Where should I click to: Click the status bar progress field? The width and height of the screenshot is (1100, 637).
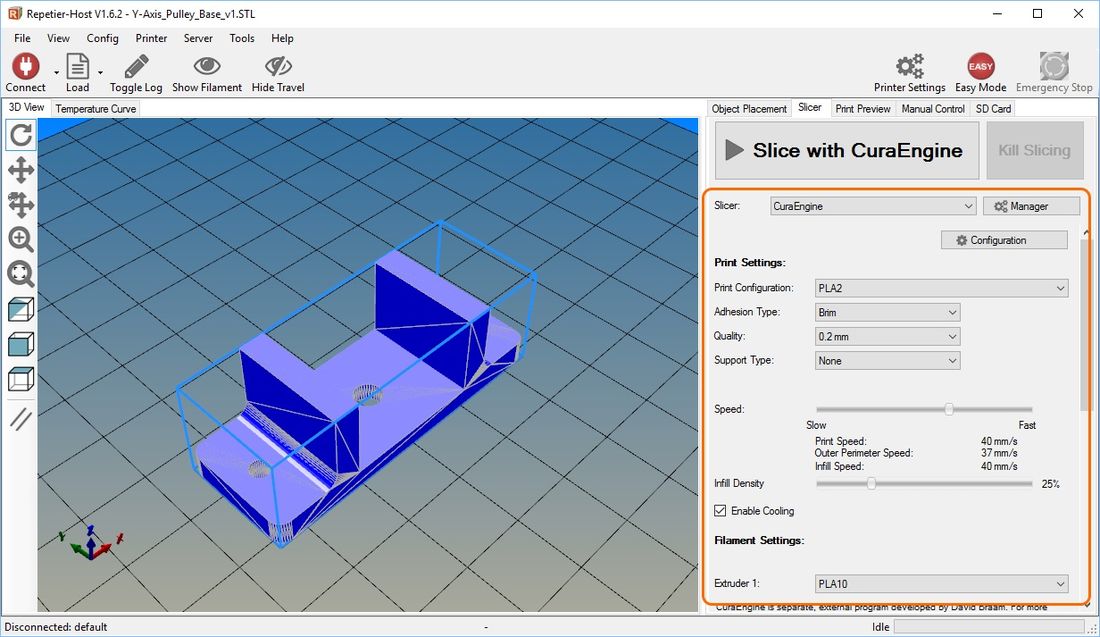989,626
